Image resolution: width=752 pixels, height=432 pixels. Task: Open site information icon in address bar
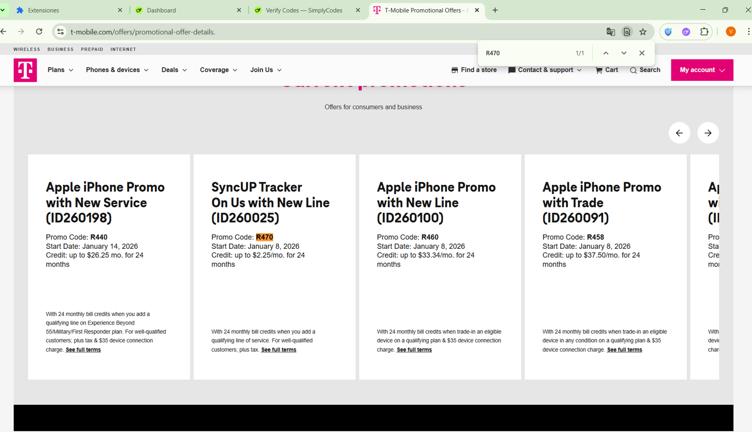click(x=60, y=32)
